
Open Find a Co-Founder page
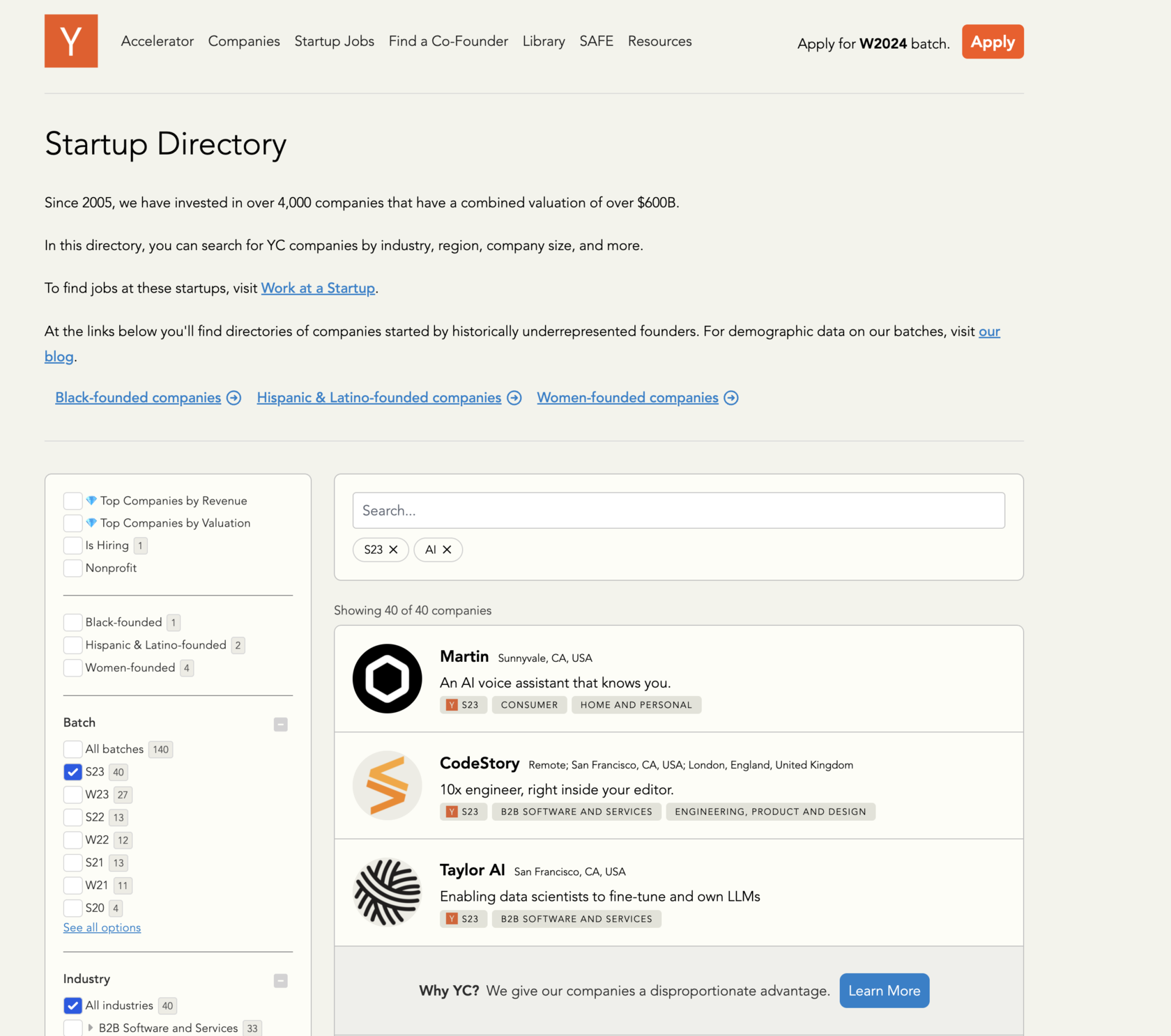pos(449,41)
